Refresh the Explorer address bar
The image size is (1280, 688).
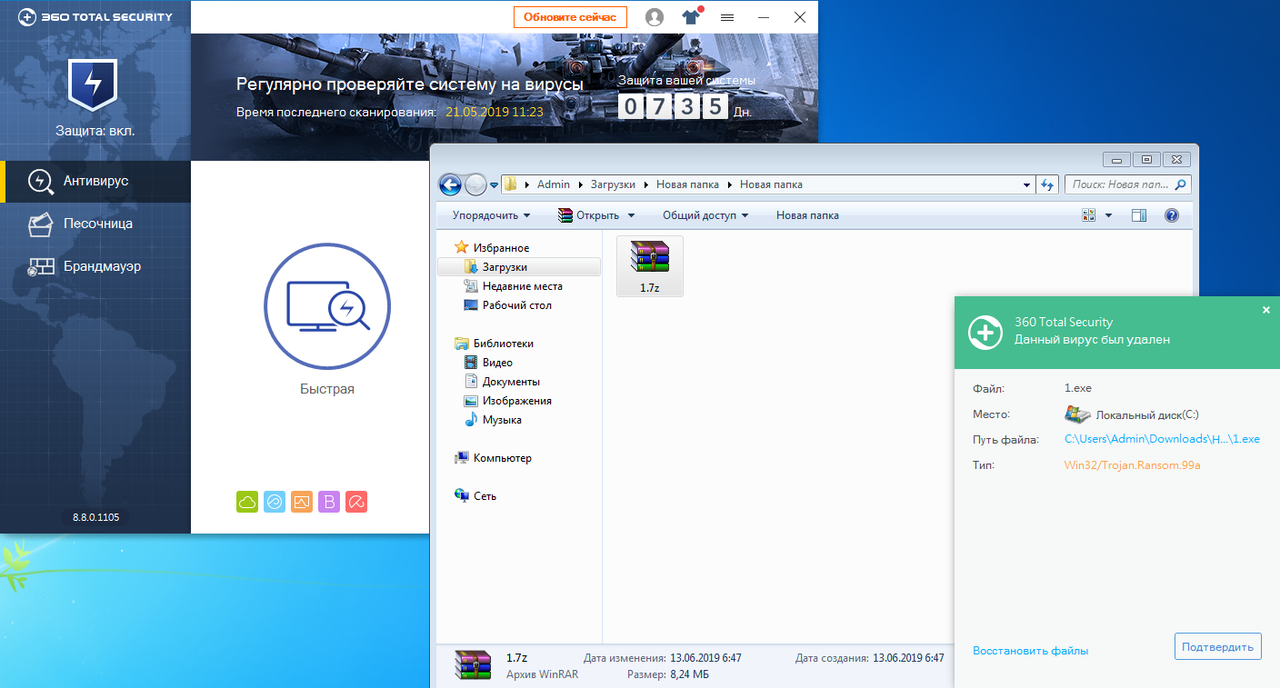tap(1047, 184)
